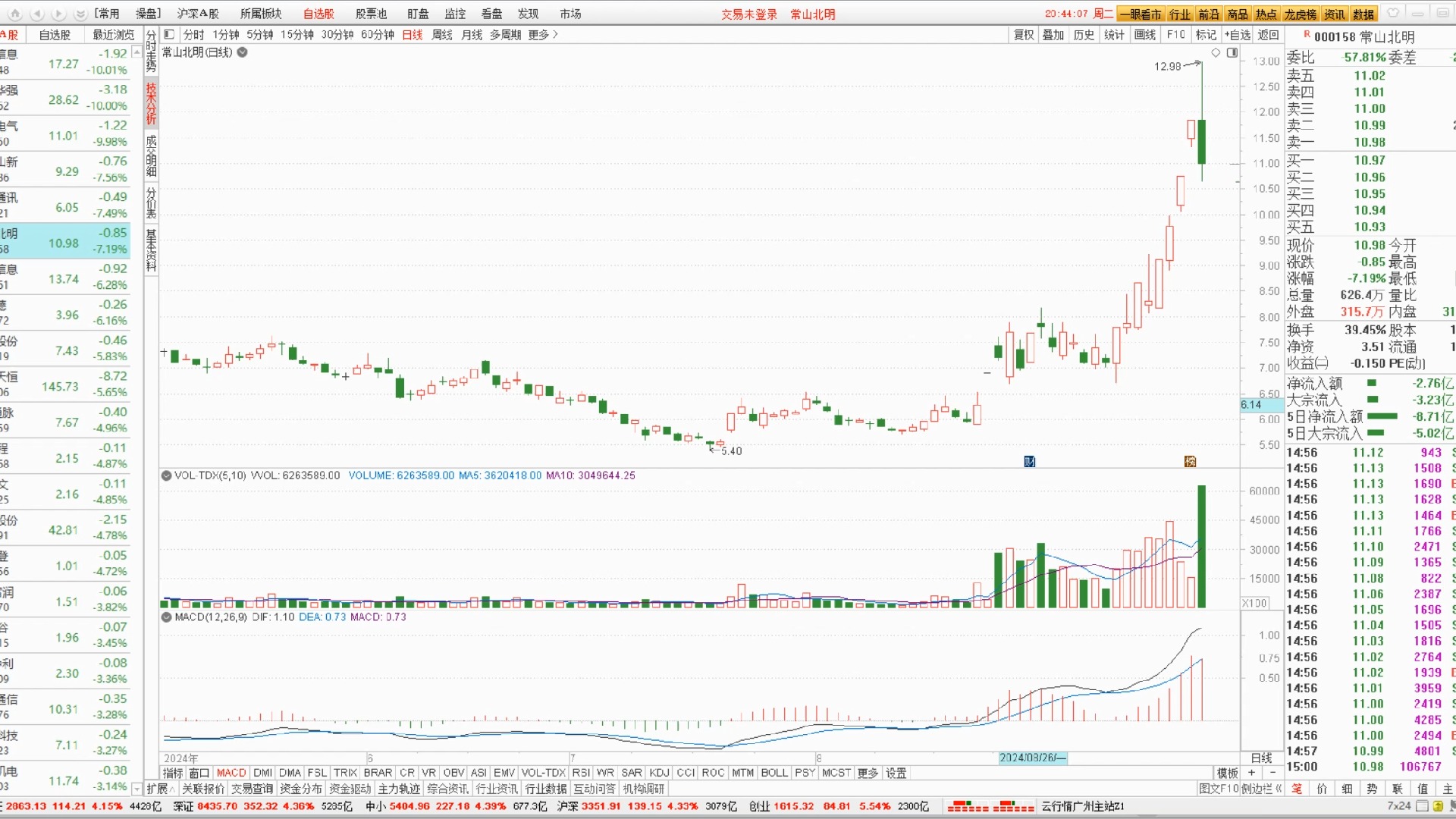Switch to 5分钟 timeframe
The image size is (1456, 819).
(x=260, y=35)
